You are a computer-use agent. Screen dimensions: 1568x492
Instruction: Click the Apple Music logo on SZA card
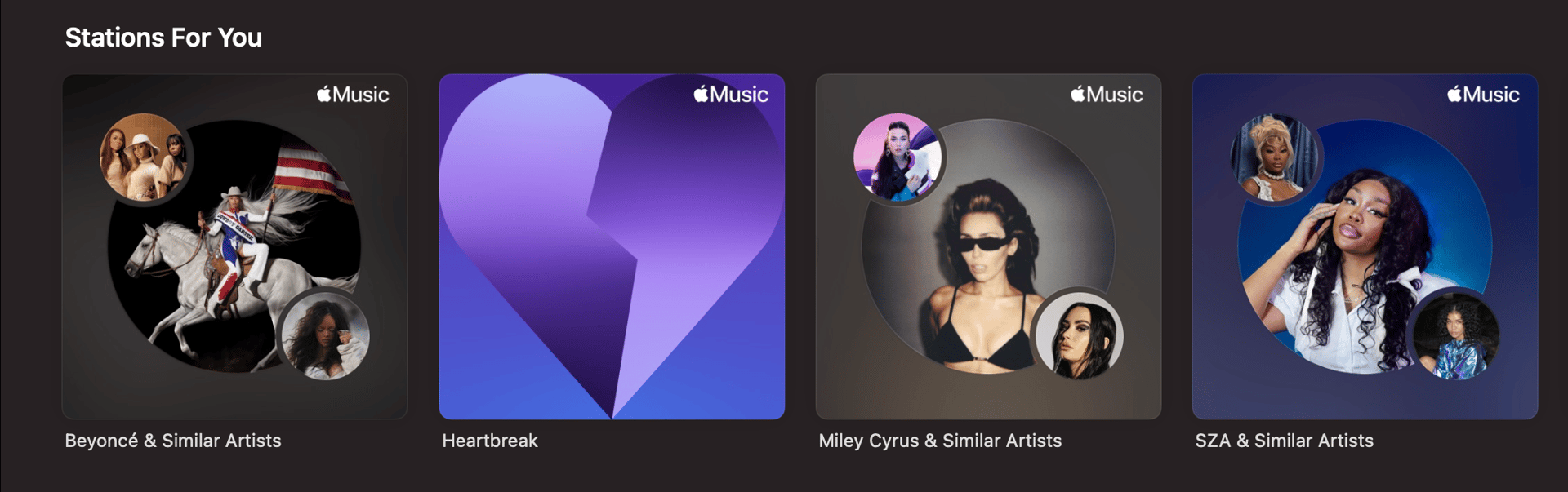(1483, 95)
